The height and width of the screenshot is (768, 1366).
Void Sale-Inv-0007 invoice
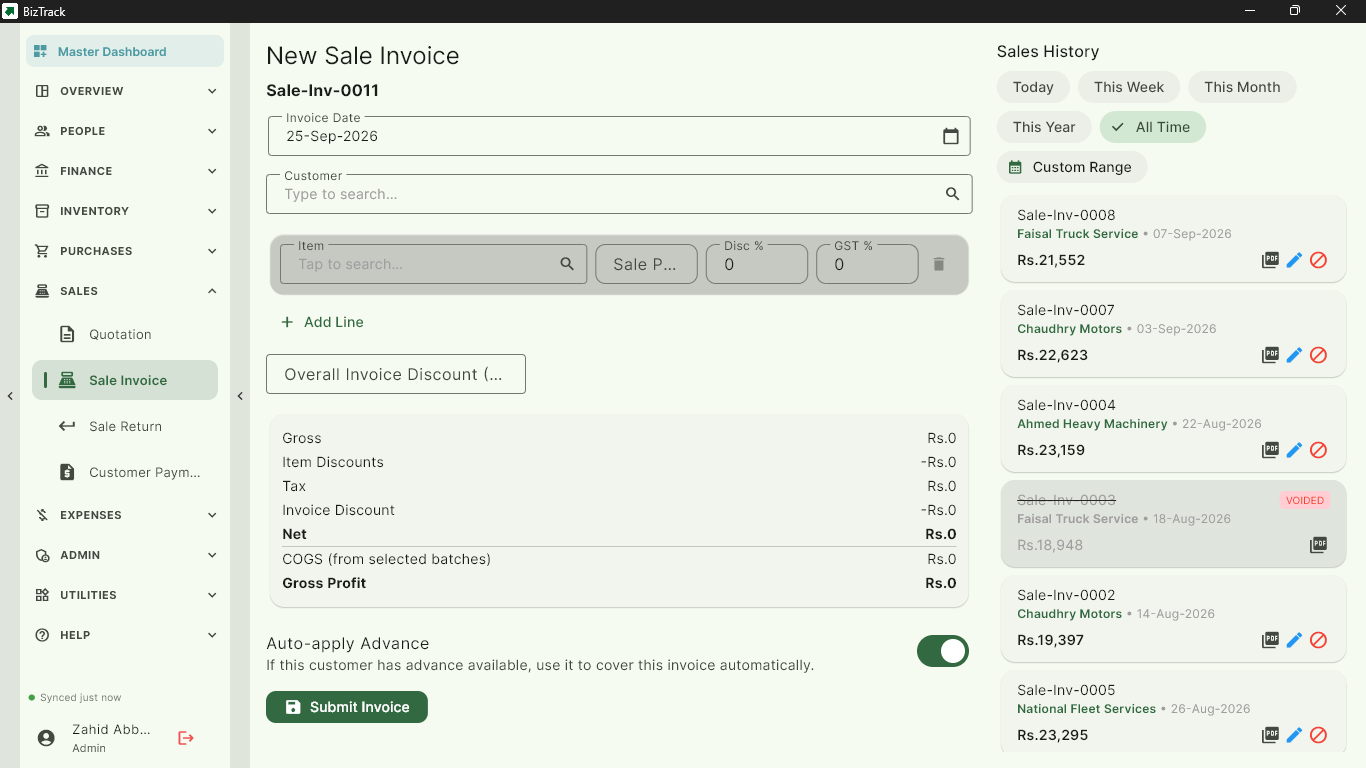pos(1318,355)
